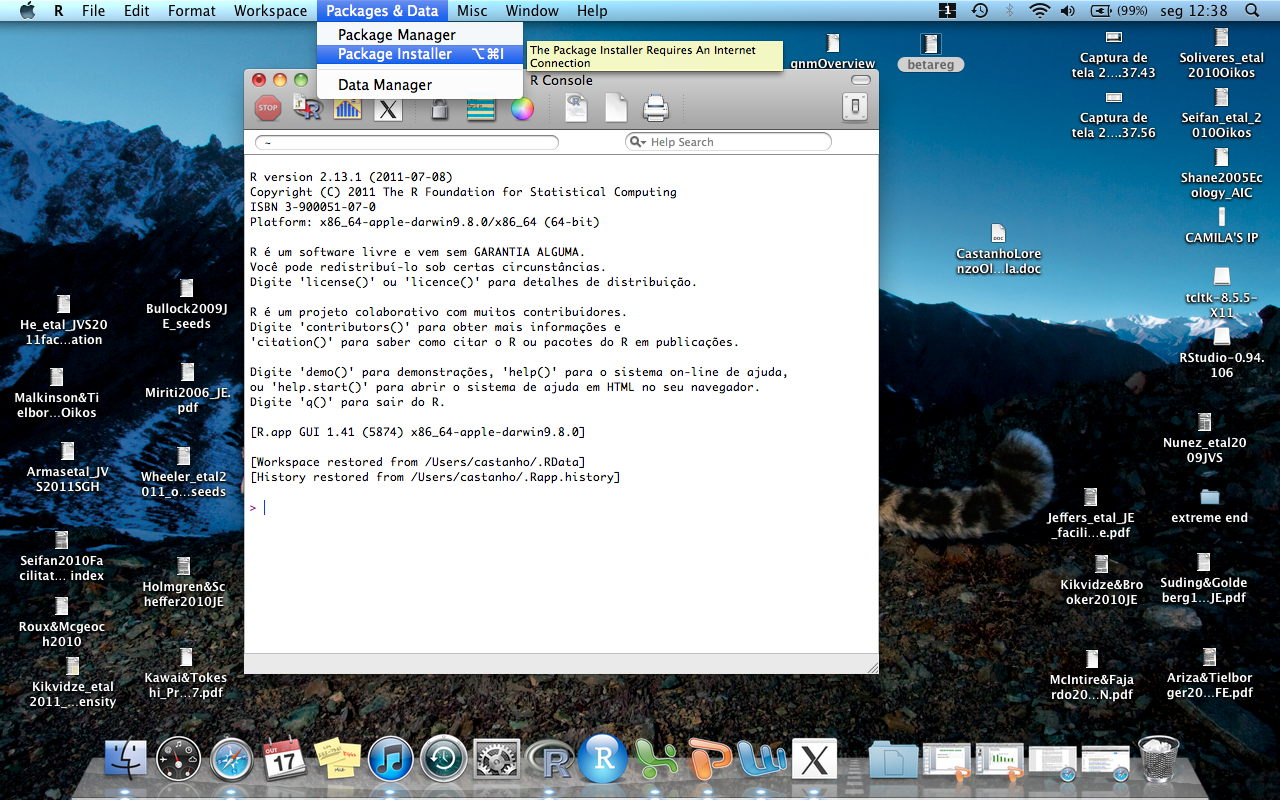Open System Preferences gear in Dock
Image resolution: width=1280 pixels, height=800 pixels.
[x=496, y=759]
